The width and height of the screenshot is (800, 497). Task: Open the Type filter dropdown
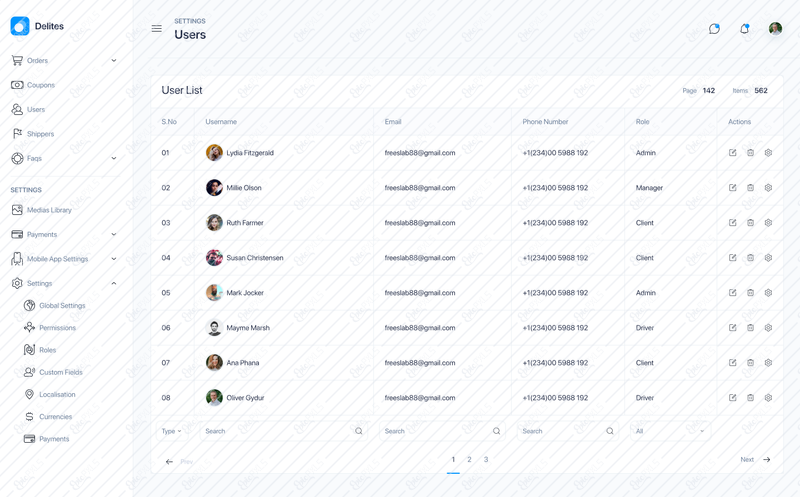[x=171, y=431]
